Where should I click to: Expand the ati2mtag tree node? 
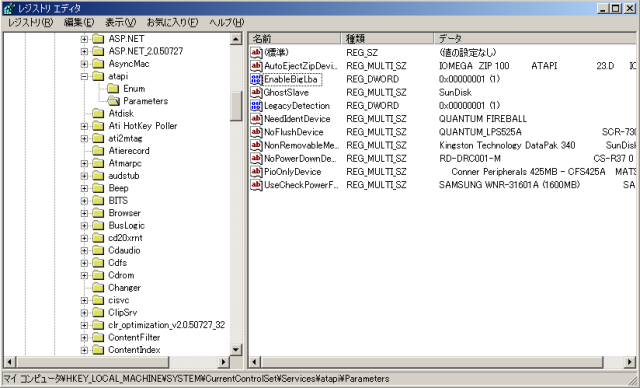coord(84,139)
